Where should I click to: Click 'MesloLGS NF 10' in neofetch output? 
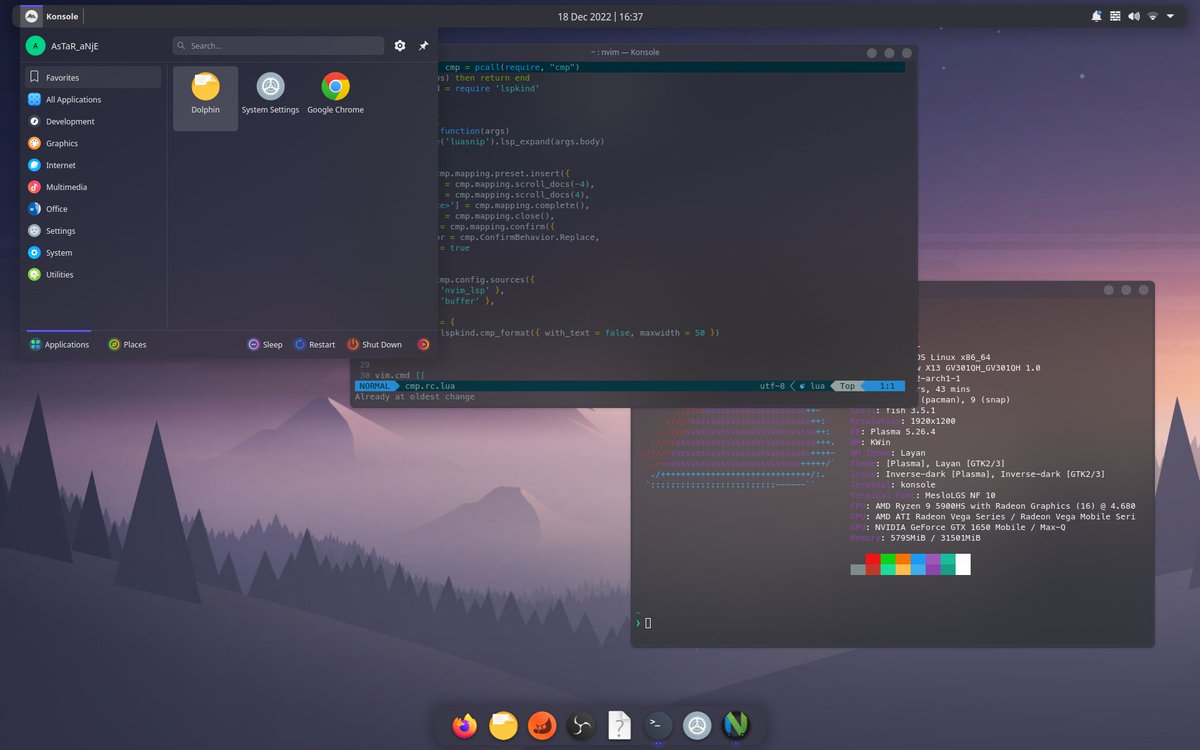[959, 496]
